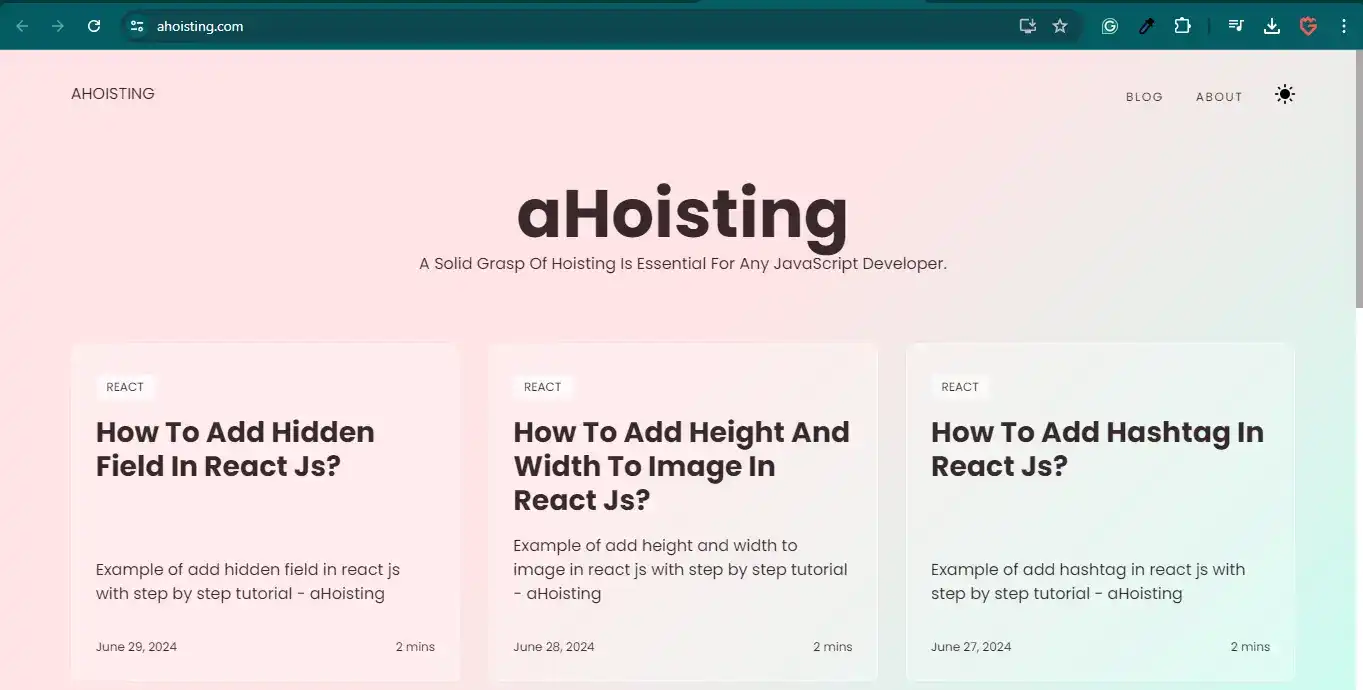
Task: Open "How To Add Hidden Field" article
Action: click(x=235, y=449)
